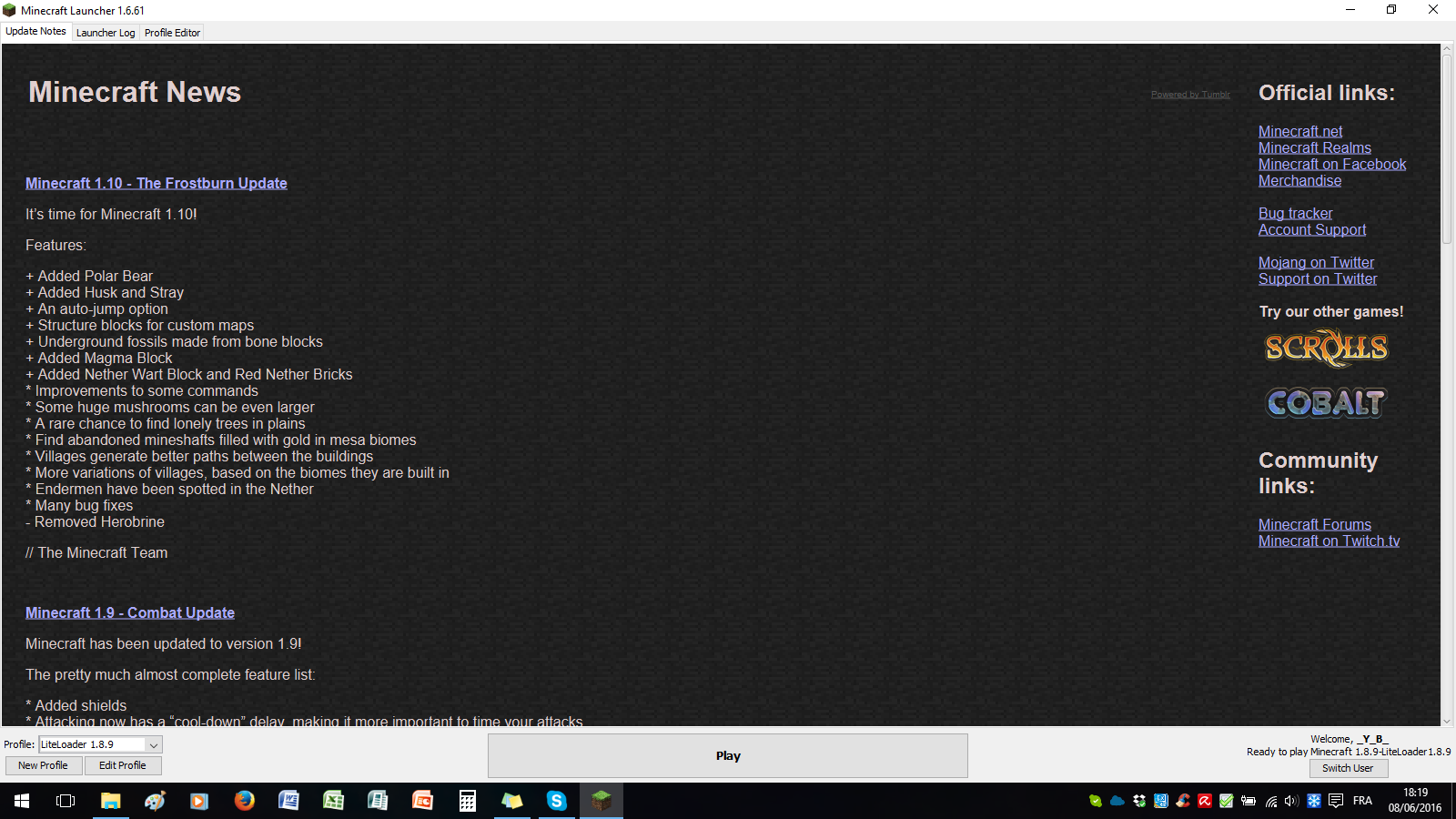Click the Play button

(728, 755)
